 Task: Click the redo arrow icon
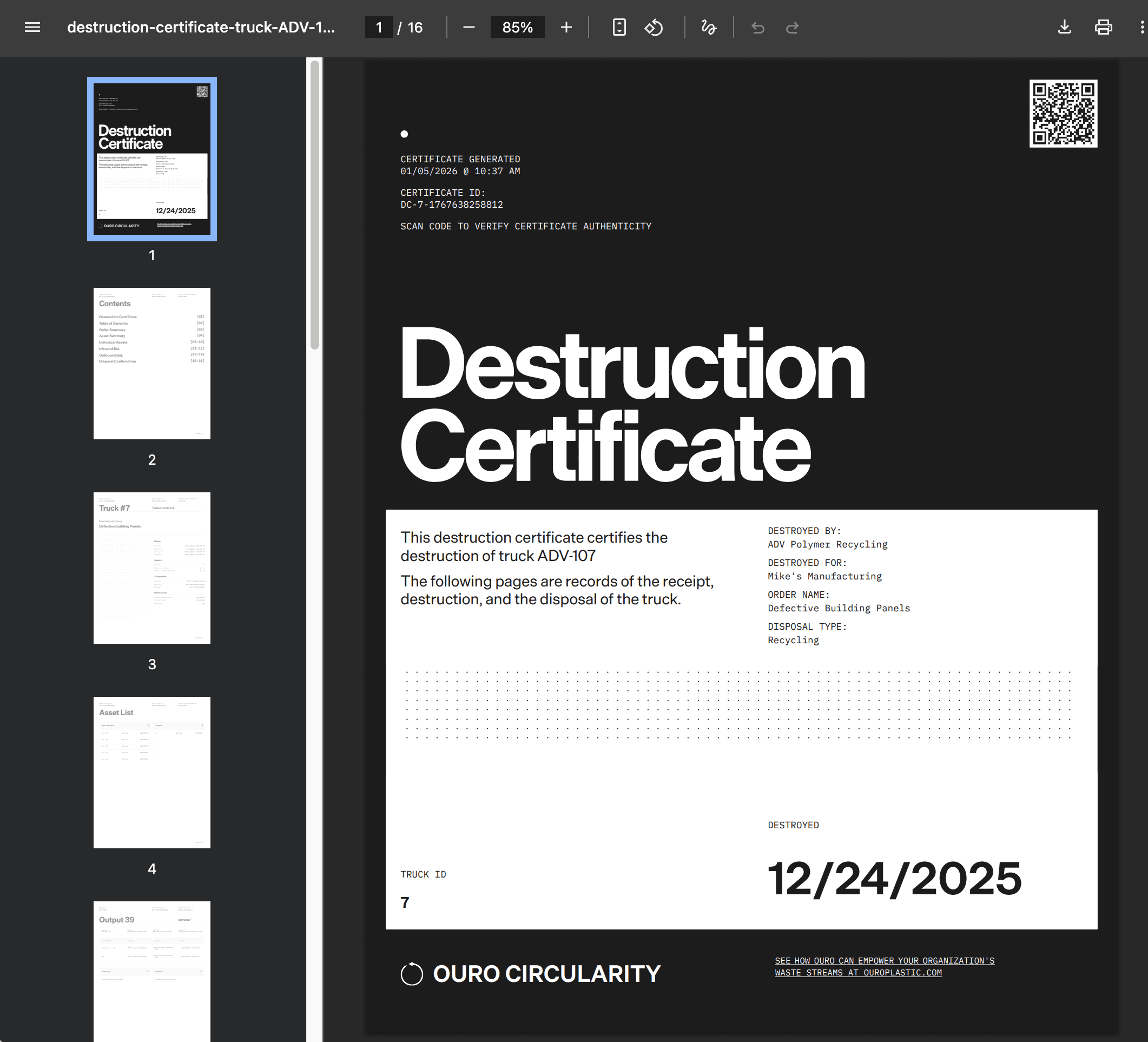coord(792,28)
